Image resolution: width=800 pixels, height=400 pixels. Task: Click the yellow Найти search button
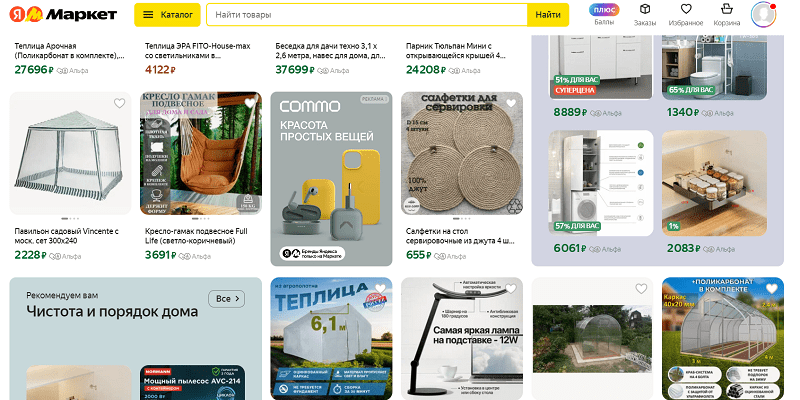point(548,15)
